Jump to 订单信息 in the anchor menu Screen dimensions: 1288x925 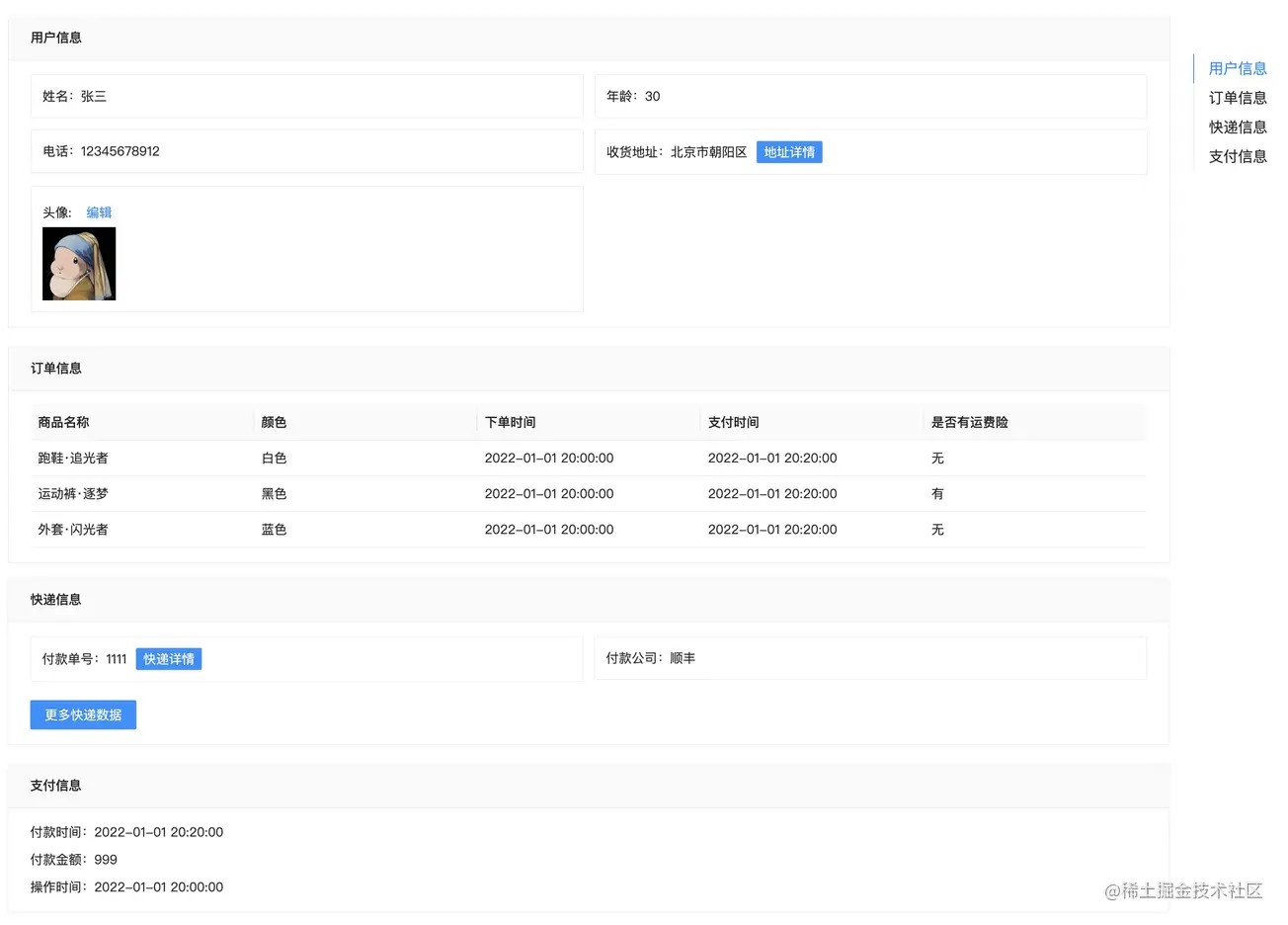pyautogui.click(x=1237, y=98)
